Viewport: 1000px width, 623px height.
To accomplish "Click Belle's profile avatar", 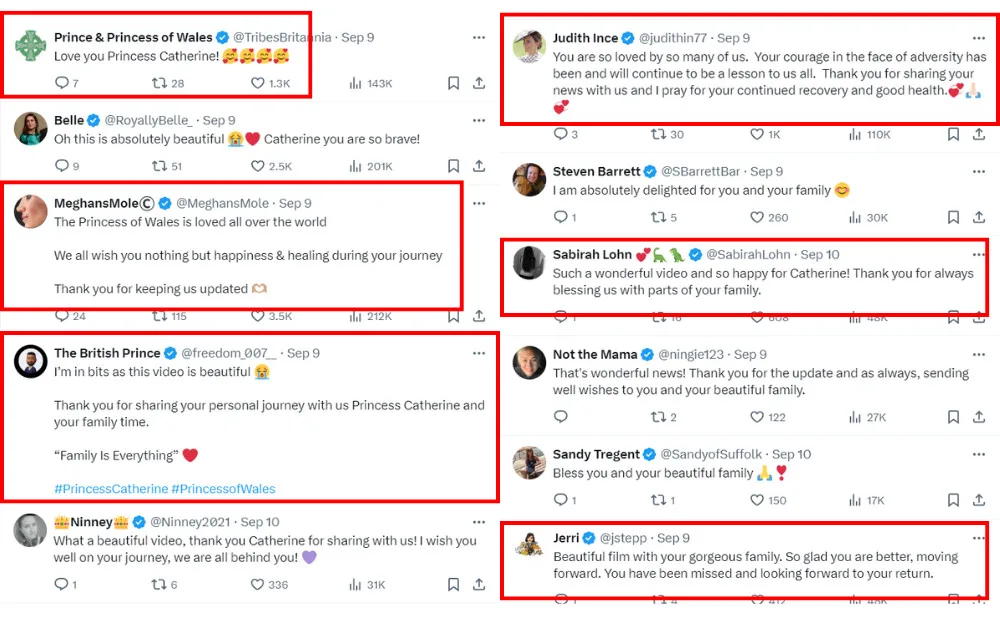I will click(31, 129).
